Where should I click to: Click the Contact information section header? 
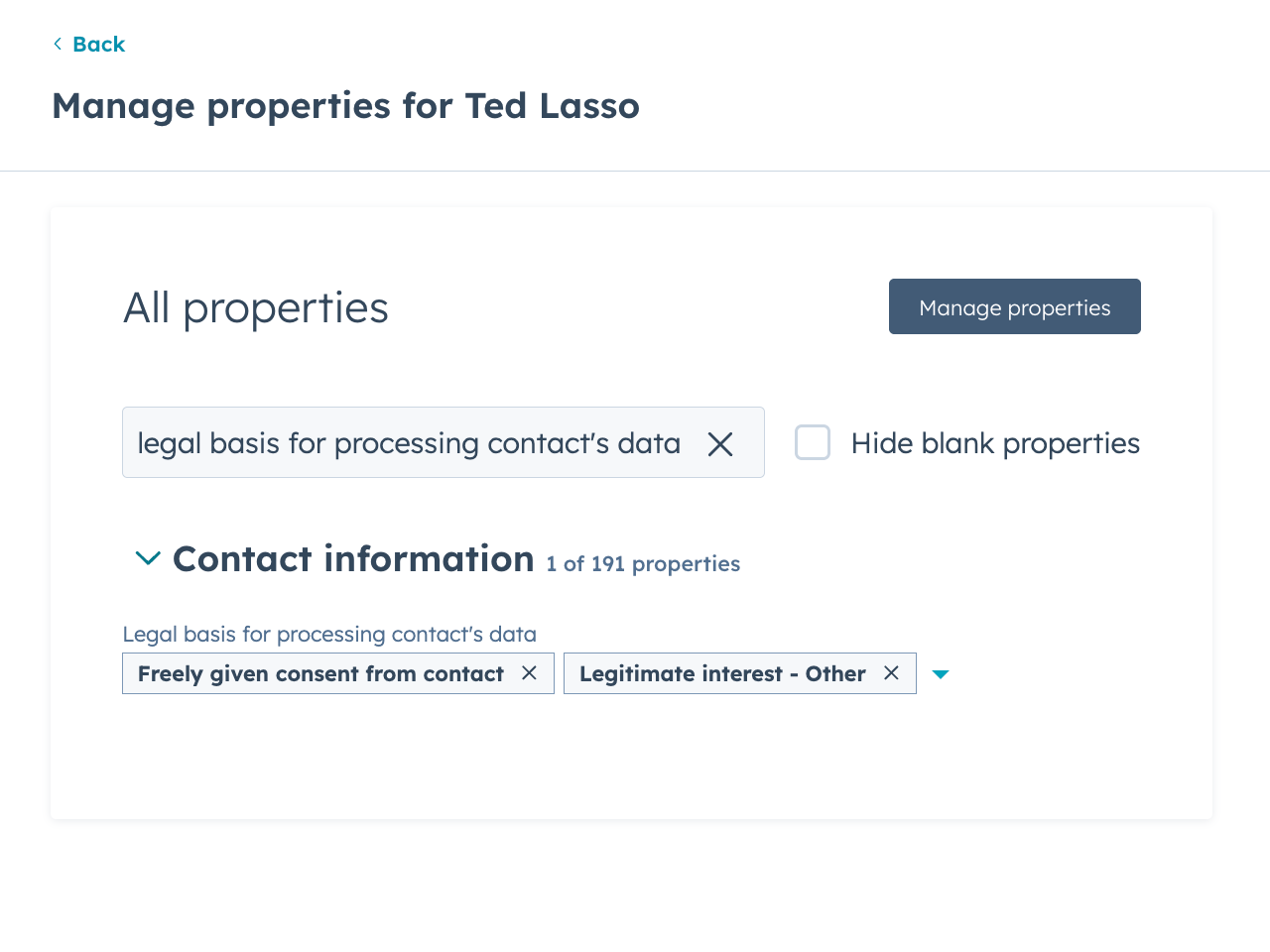coord(353,558)
